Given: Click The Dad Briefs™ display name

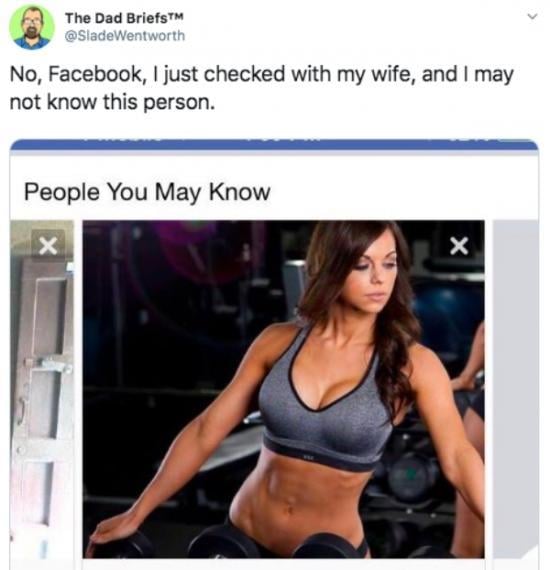Looking at the screenshot, I should click(124, 18).
